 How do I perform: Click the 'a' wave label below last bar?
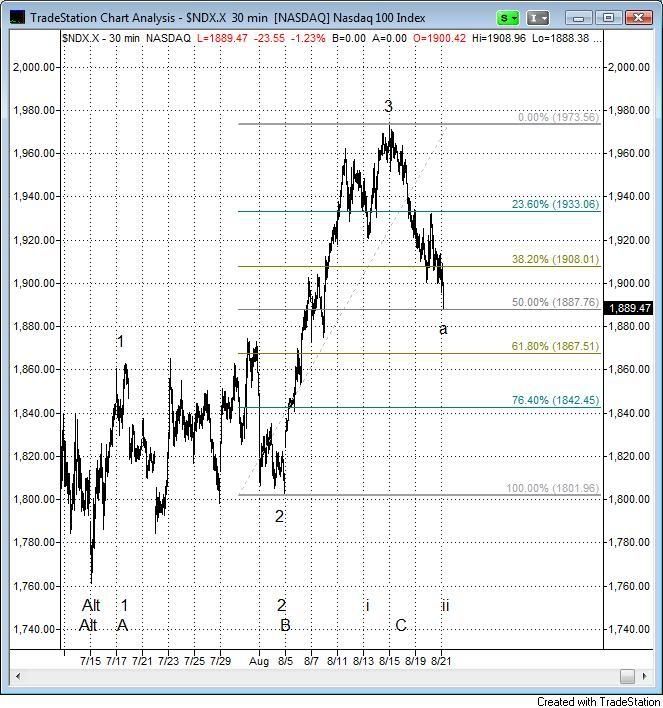click(443, 329)
